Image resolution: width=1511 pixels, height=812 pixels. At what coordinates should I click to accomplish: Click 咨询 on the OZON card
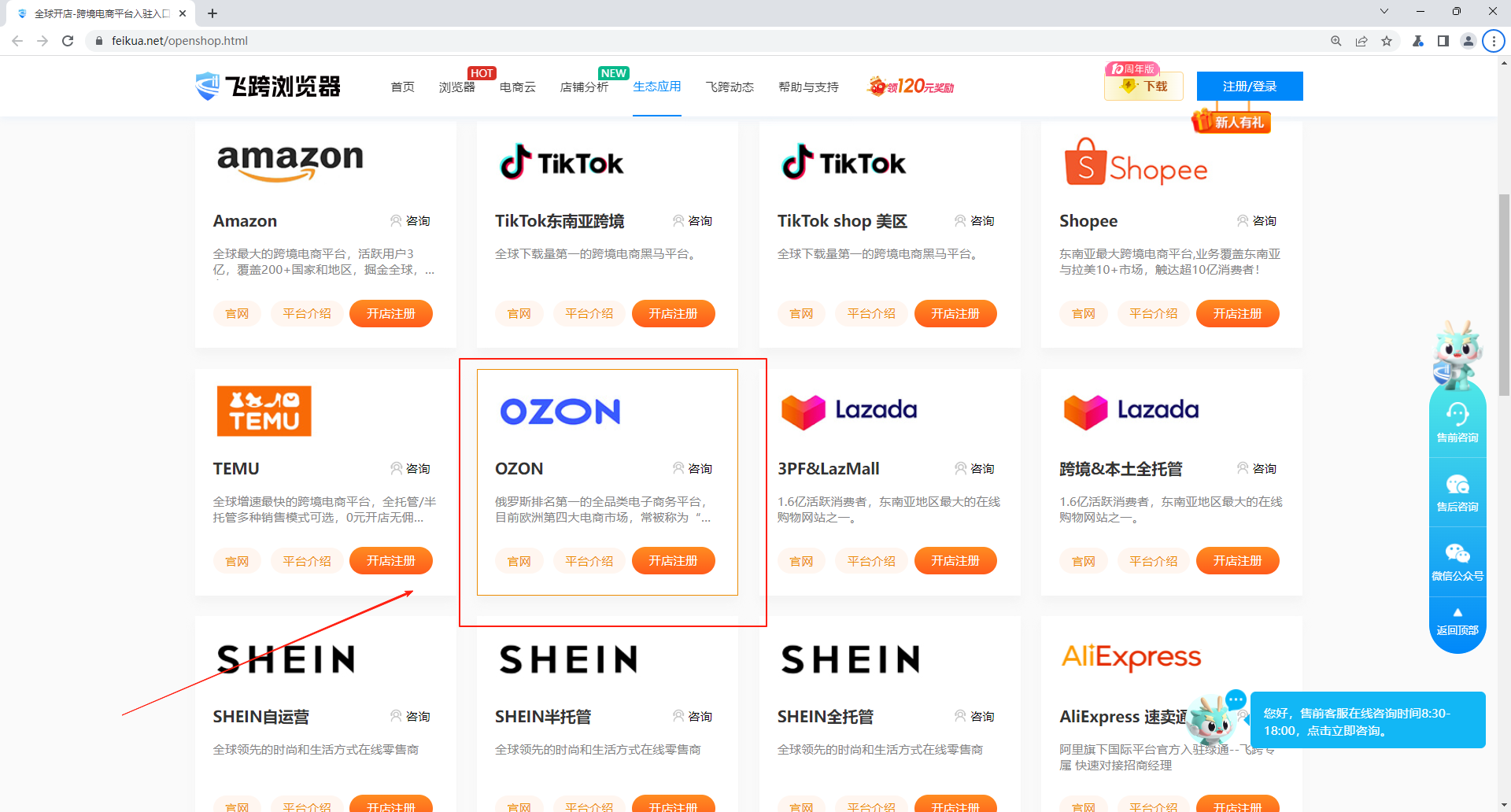click(x=693, y=469)
